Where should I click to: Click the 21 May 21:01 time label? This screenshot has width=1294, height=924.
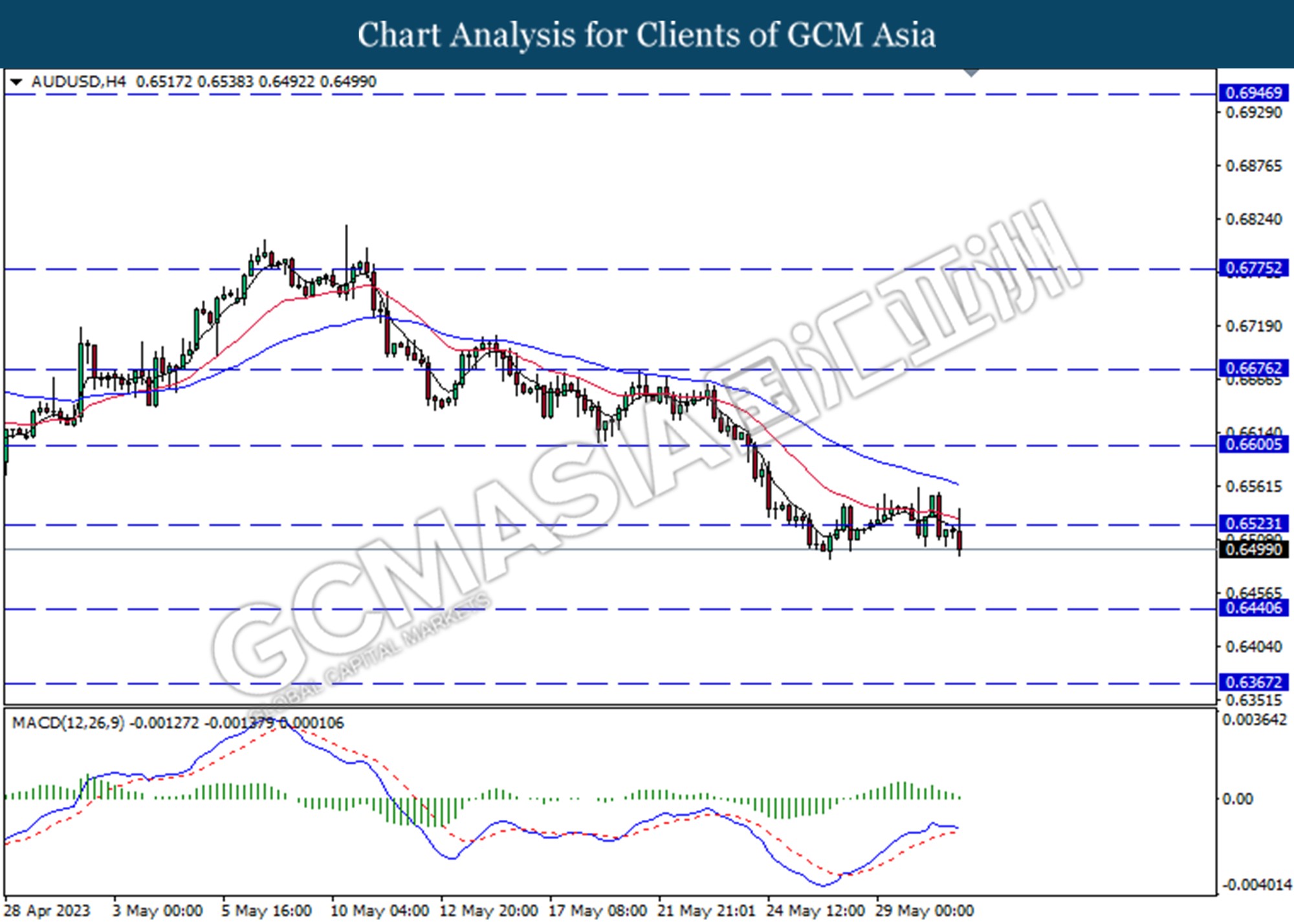707,910
